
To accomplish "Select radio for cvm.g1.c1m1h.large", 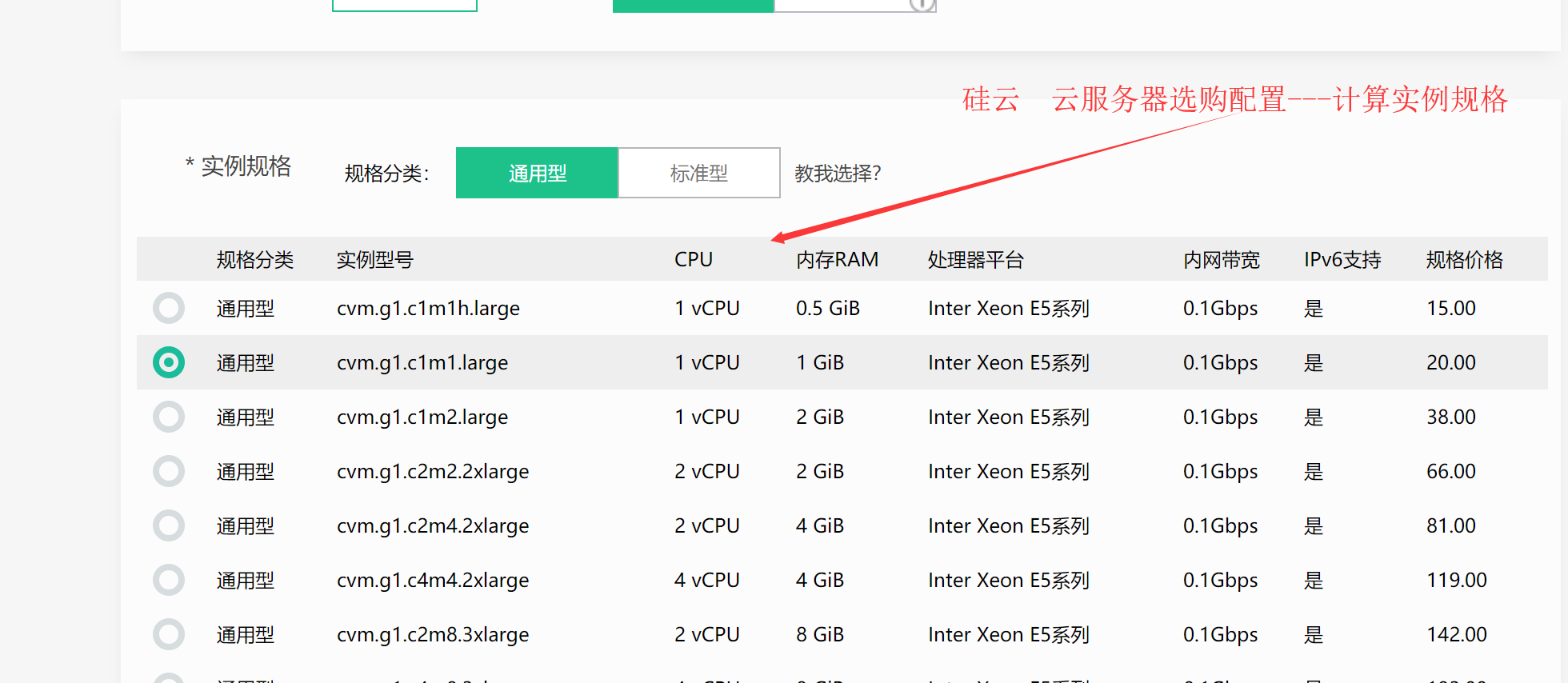I will [x=169, y=308].
